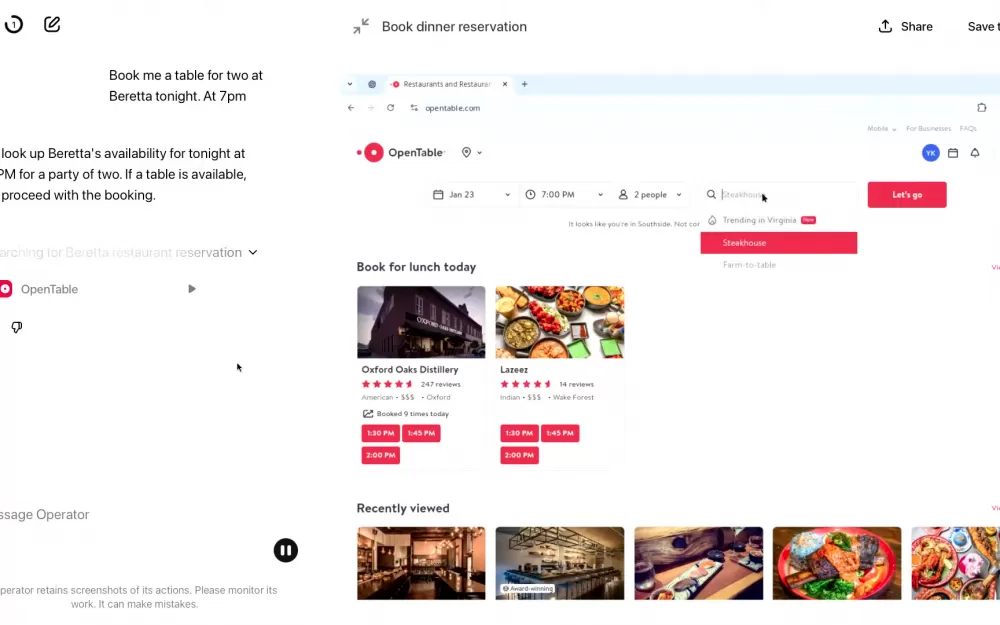
Task: Click the Share button
Action: (x=905, y=27)
